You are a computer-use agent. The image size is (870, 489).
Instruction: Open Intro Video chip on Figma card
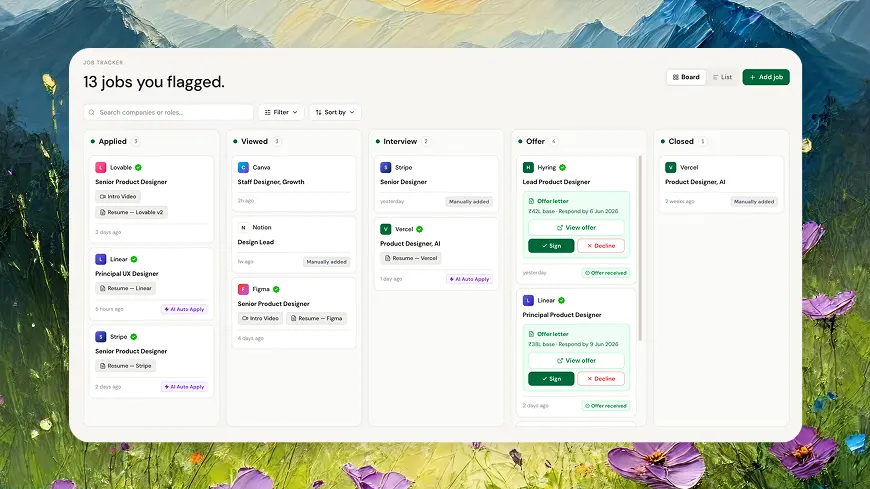click(260, 319)
